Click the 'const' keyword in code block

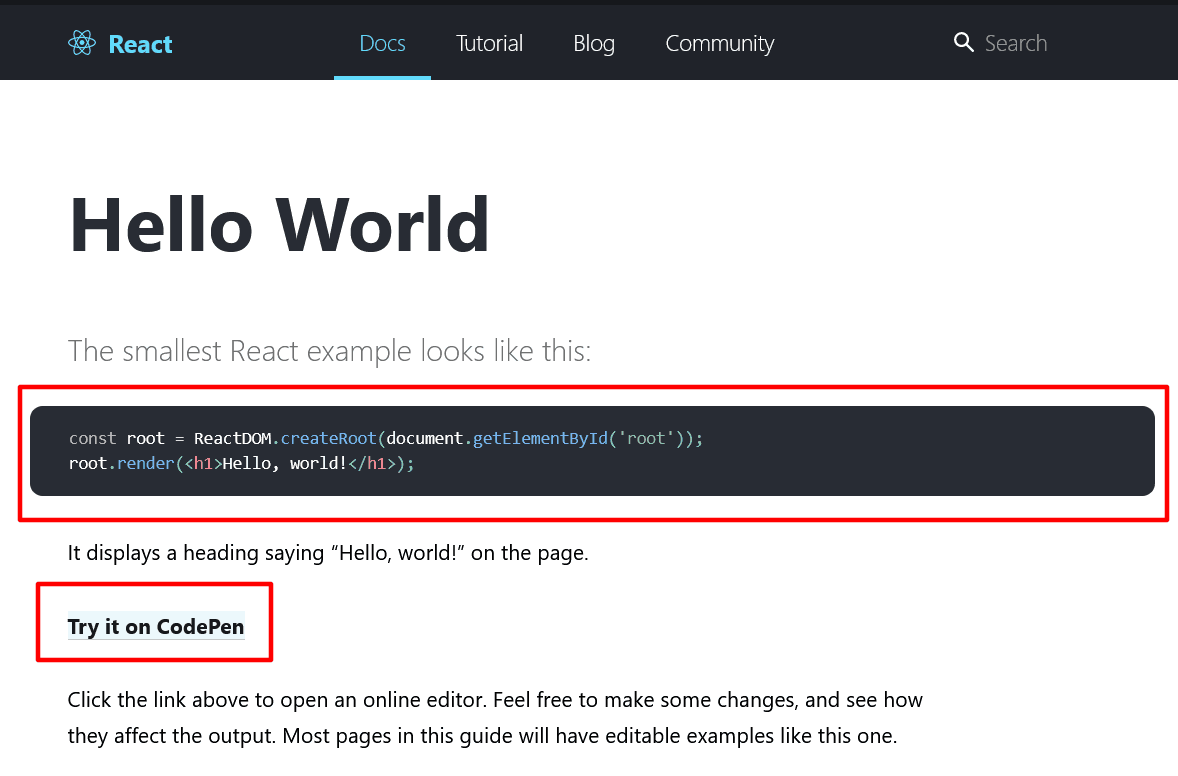click(x=93, y=438)
